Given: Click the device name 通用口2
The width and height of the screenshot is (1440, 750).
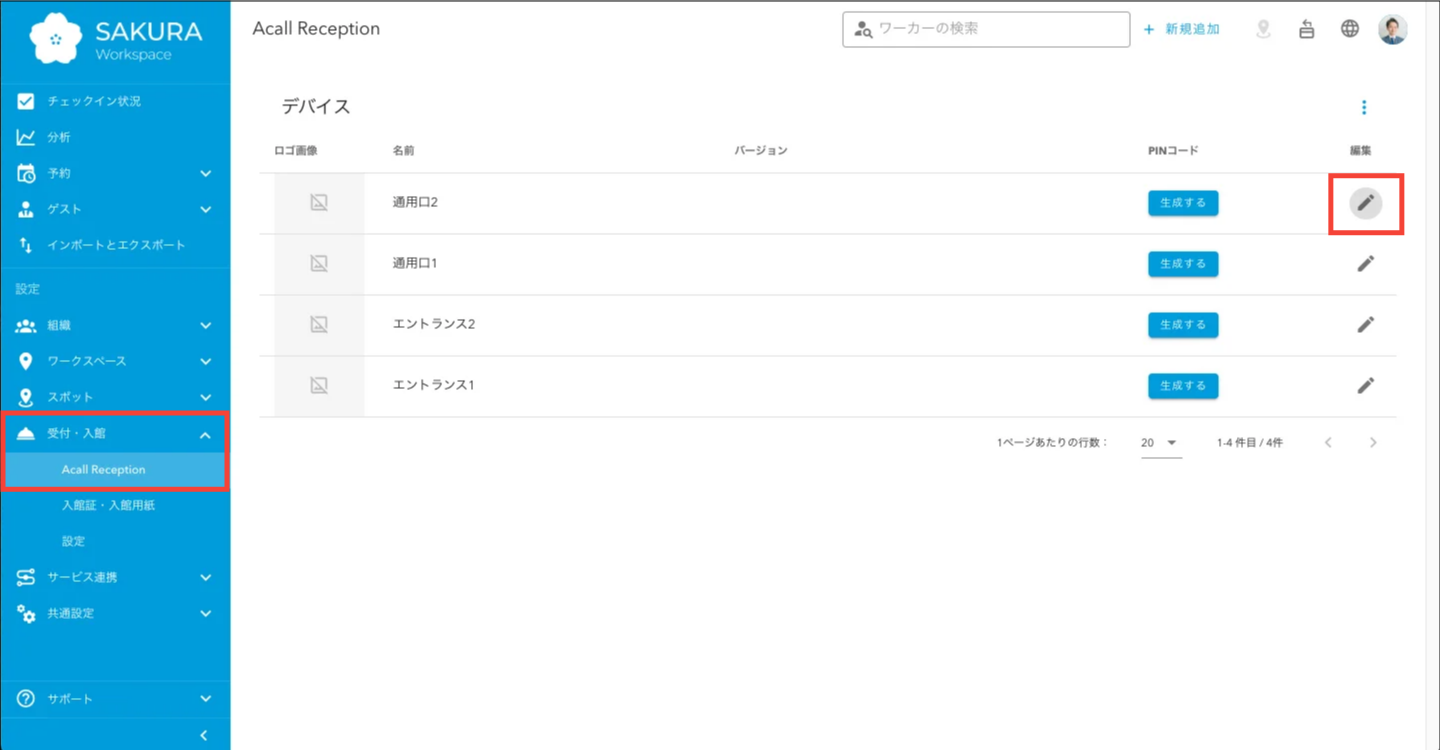Looking at the screenshot, I should pos(415,203).
